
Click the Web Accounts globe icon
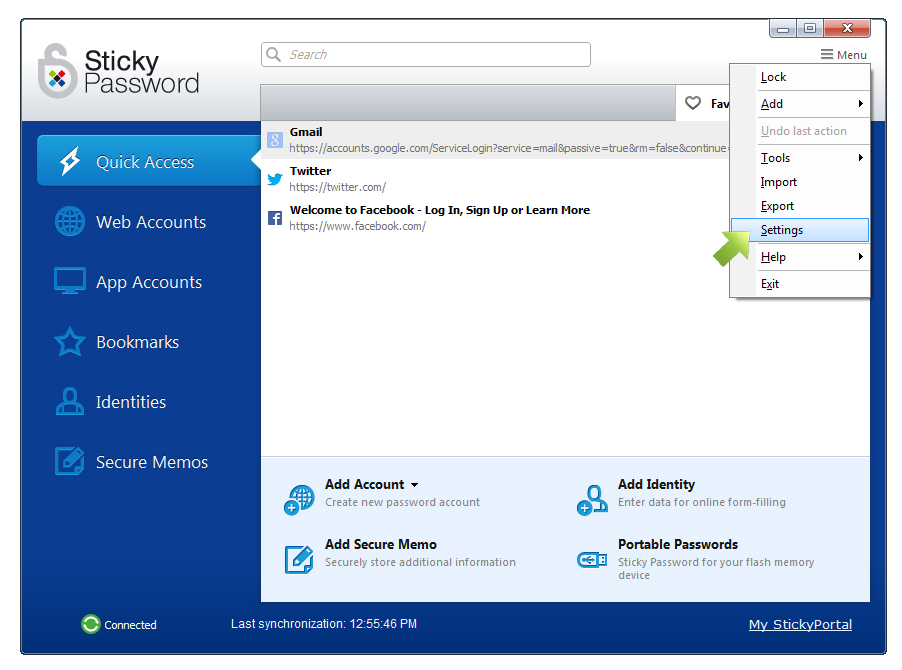(x=70, y=221)
